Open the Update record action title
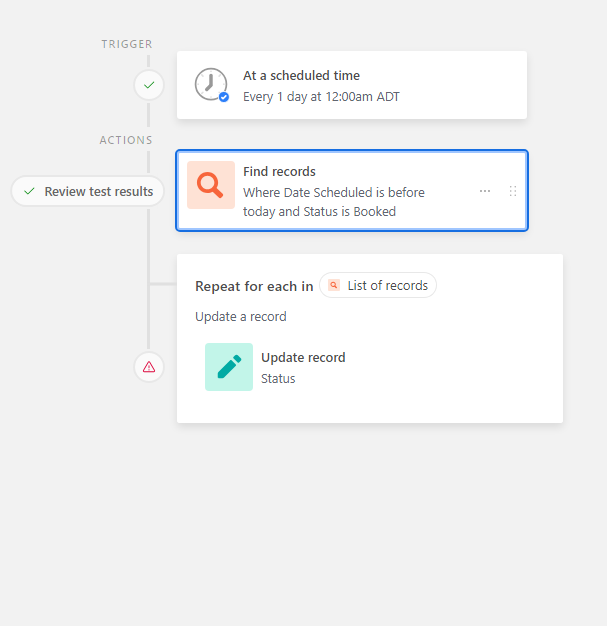This screenshot has height=626, width=607. click(x=303, y=358)
